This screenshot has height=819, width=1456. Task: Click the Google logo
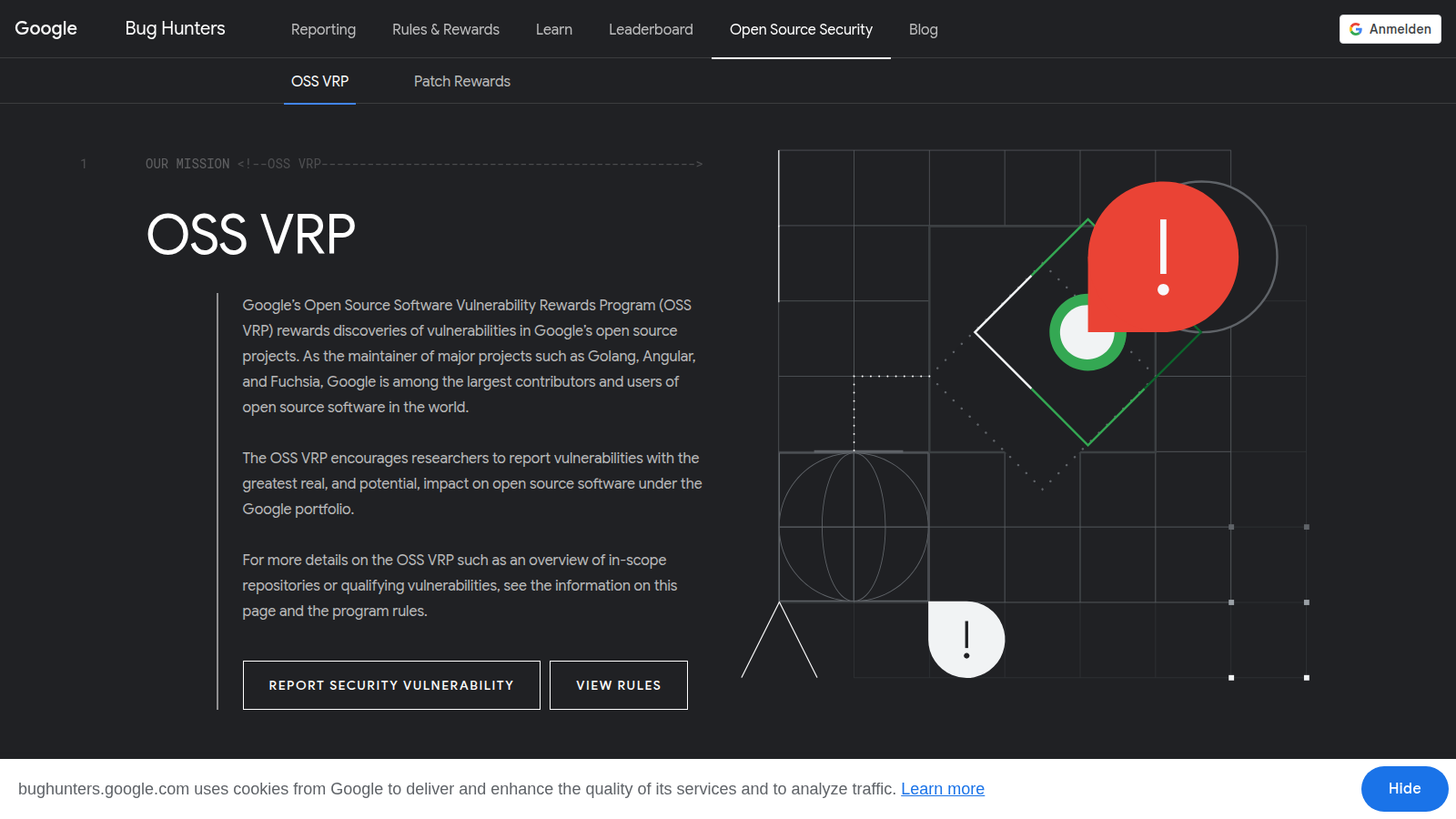[x=45, y=29]
